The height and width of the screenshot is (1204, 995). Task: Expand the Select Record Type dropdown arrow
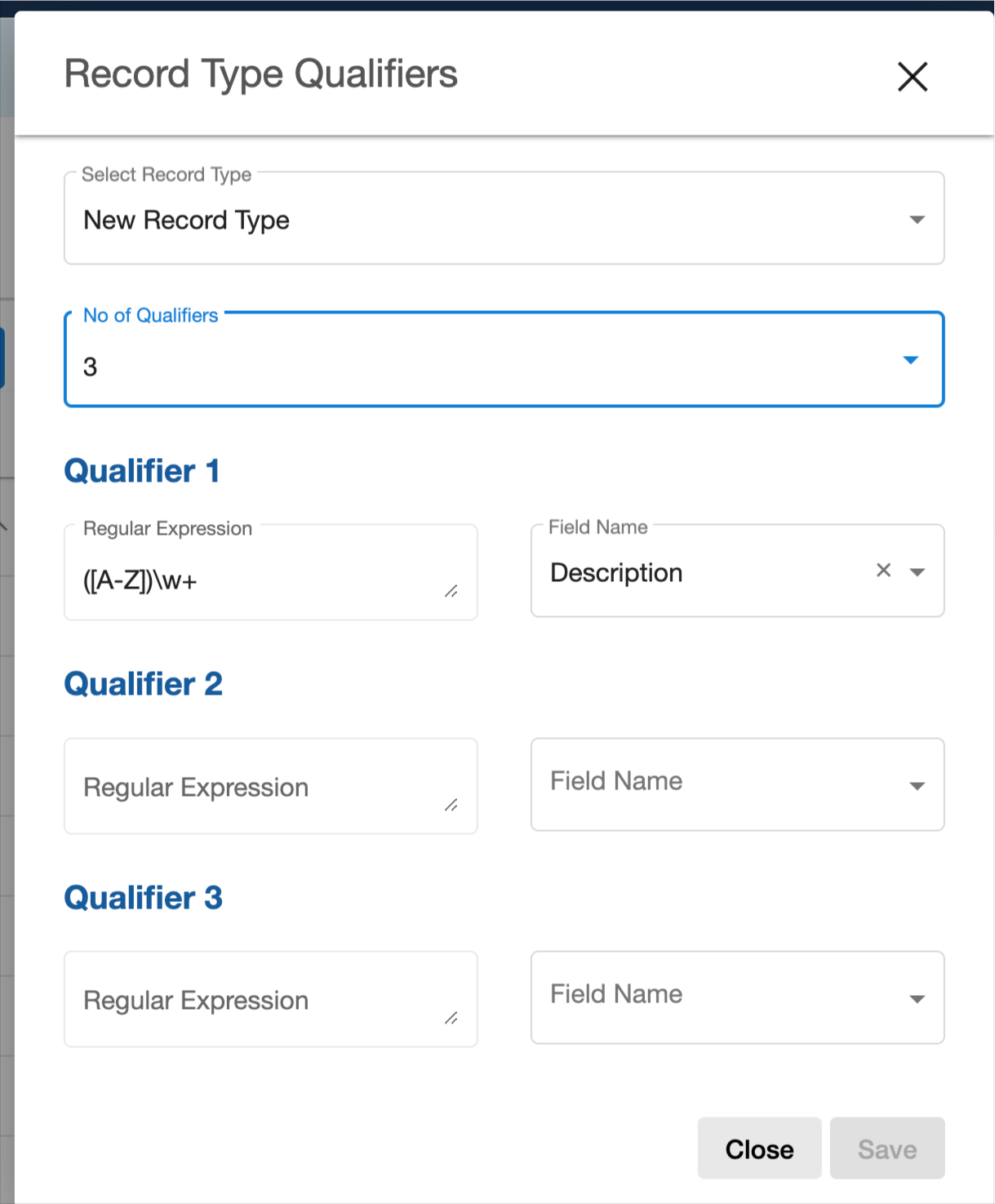point(917,220)
